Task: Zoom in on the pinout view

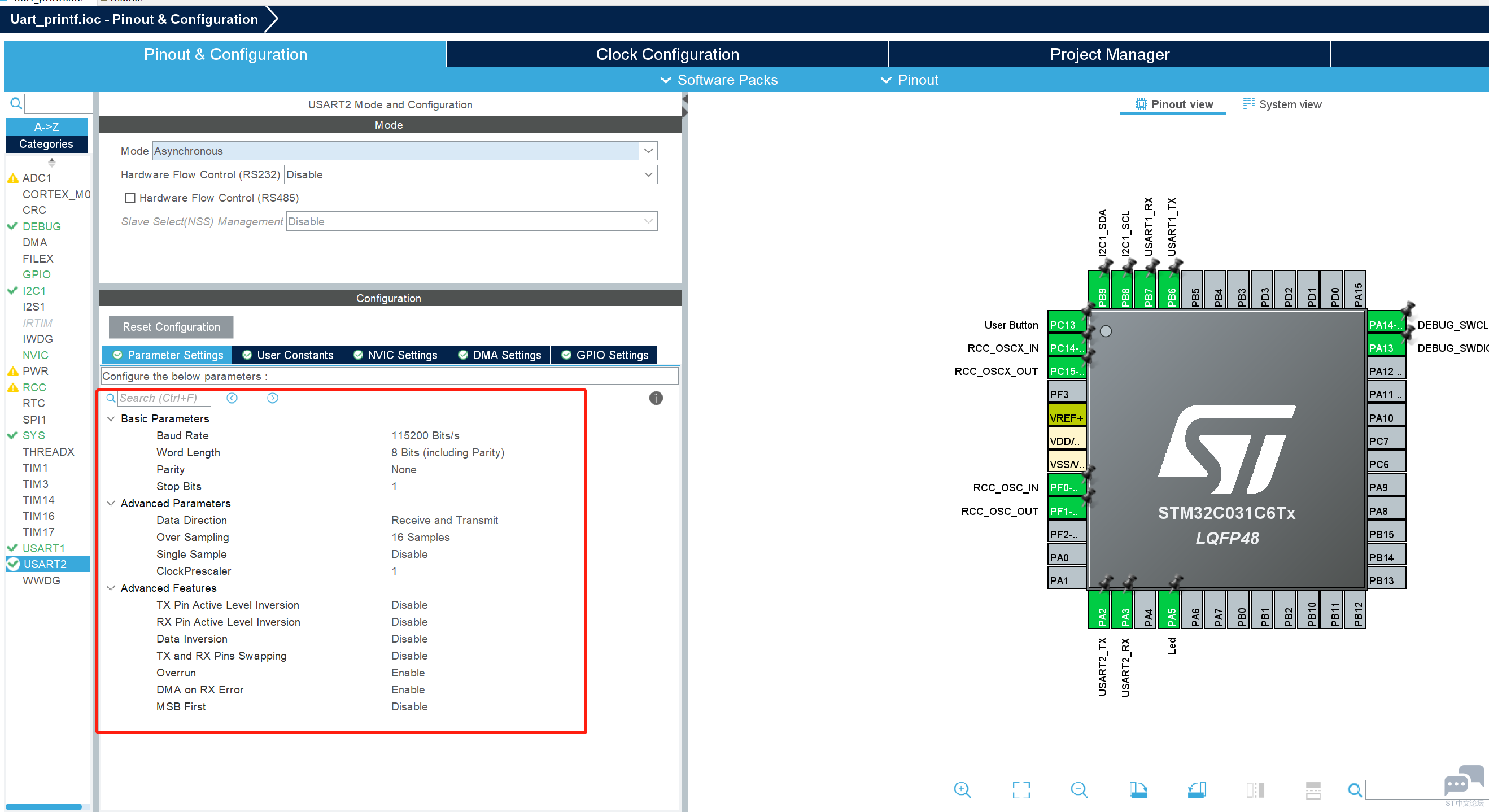Action: (962, 789)
